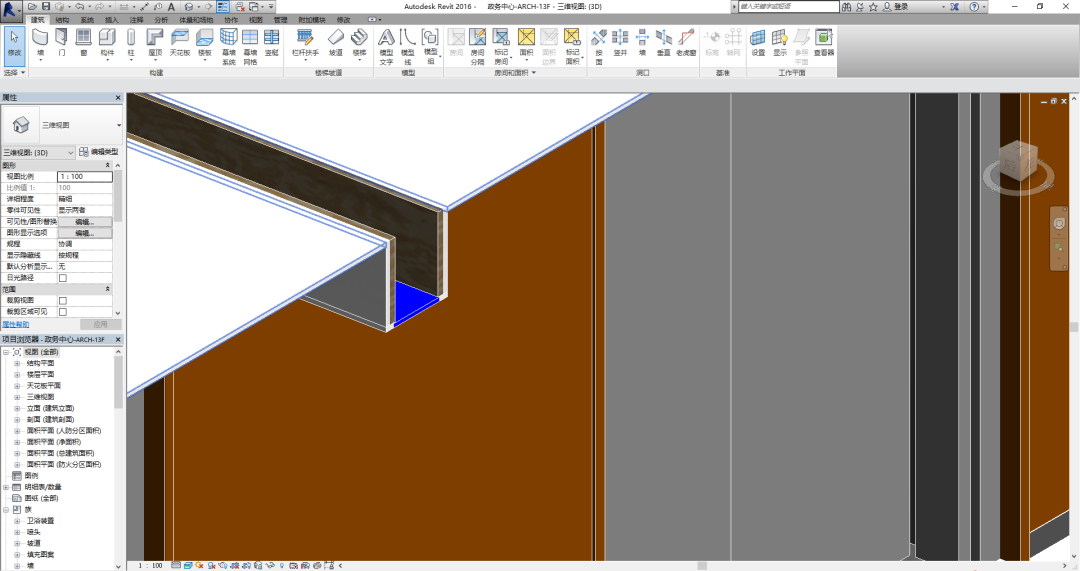
Task: Switch to the 结构 ribbon tab
Action: point(62,20)
